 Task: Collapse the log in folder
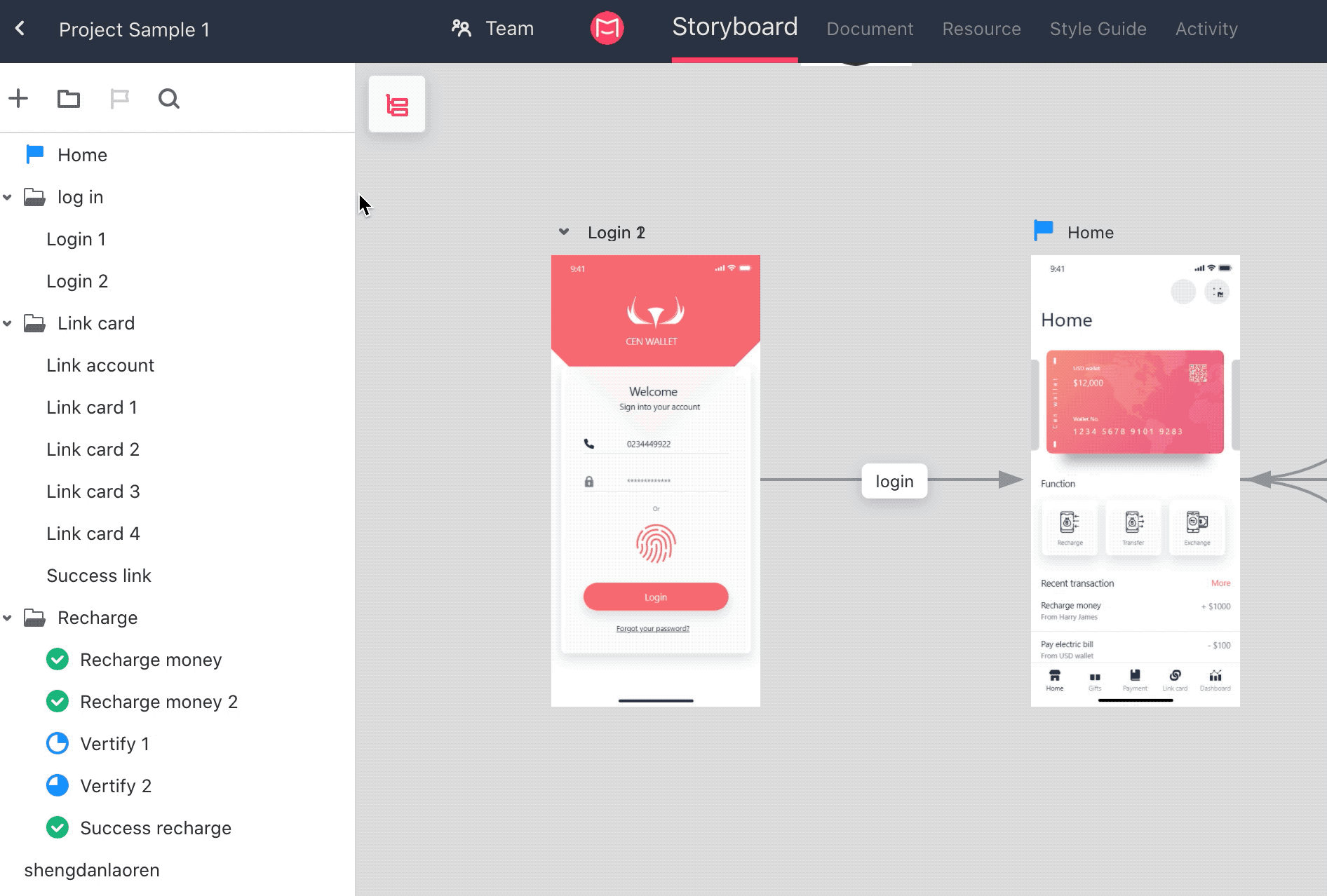pyautogui.click(x=8, y=198)
